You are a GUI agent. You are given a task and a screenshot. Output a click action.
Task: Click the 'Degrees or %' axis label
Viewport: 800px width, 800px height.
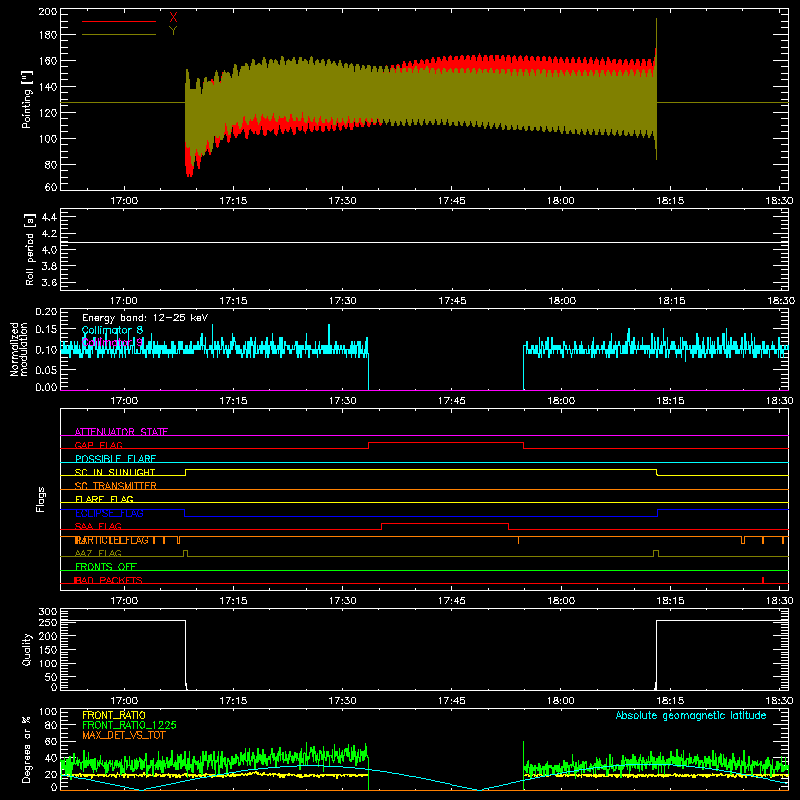pos(26,749)
